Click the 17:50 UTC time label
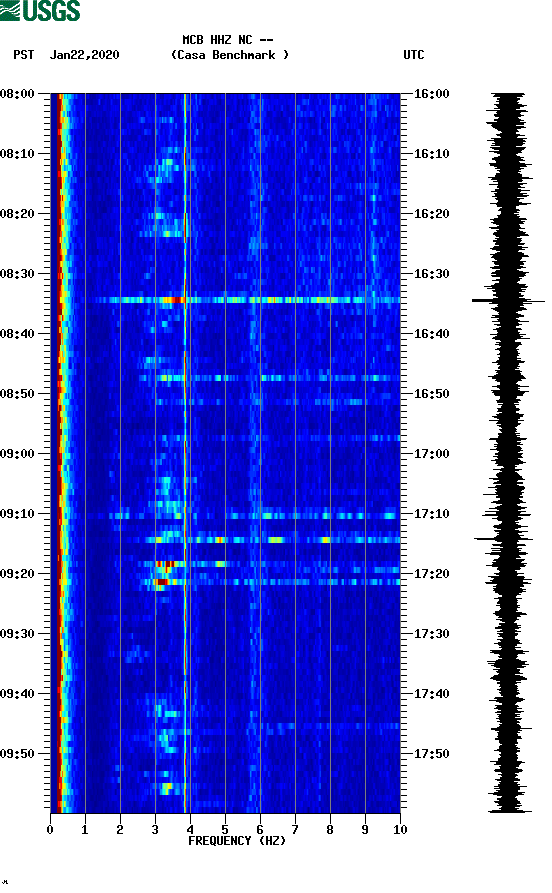Screen dimensions: 552x893 (x=431, y=753)
